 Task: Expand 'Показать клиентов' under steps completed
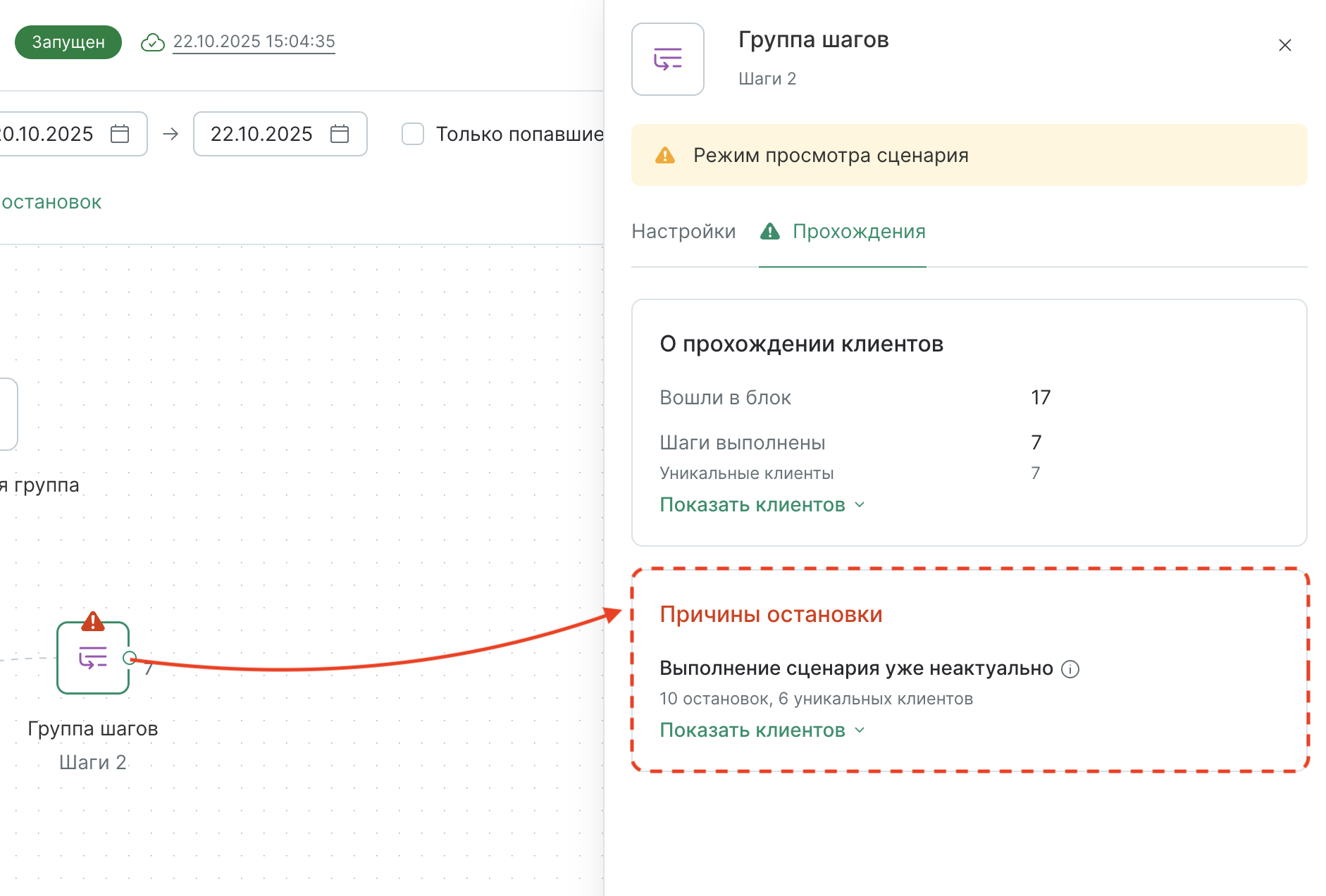(762, 505)
